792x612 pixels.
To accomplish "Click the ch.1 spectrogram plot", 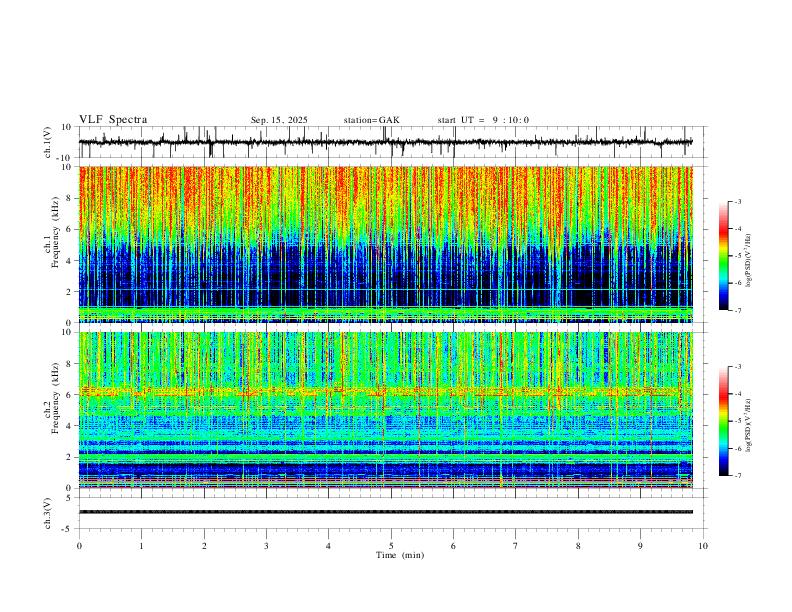I will (x=386, y=244).
